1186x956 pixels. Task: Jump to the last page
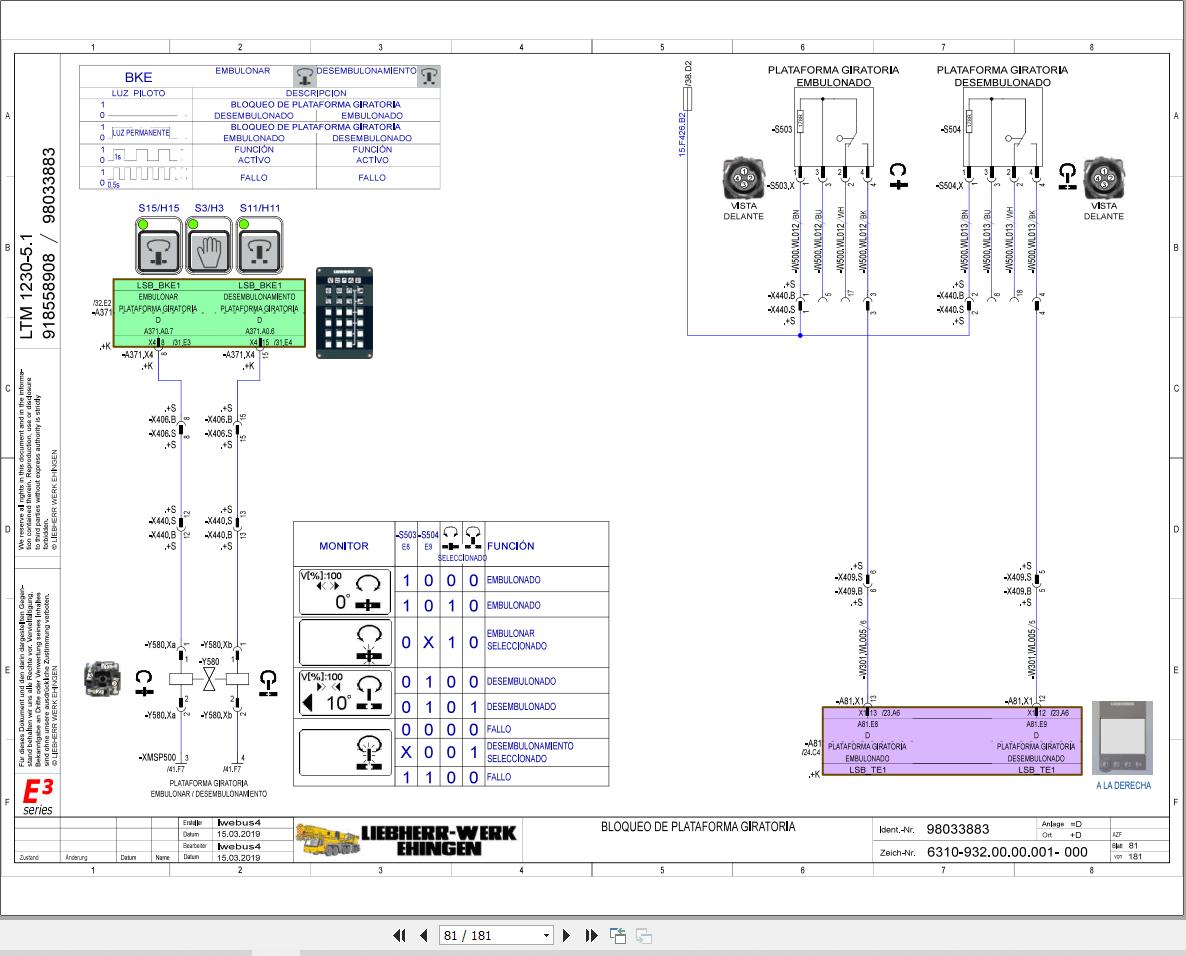(591, 936)
